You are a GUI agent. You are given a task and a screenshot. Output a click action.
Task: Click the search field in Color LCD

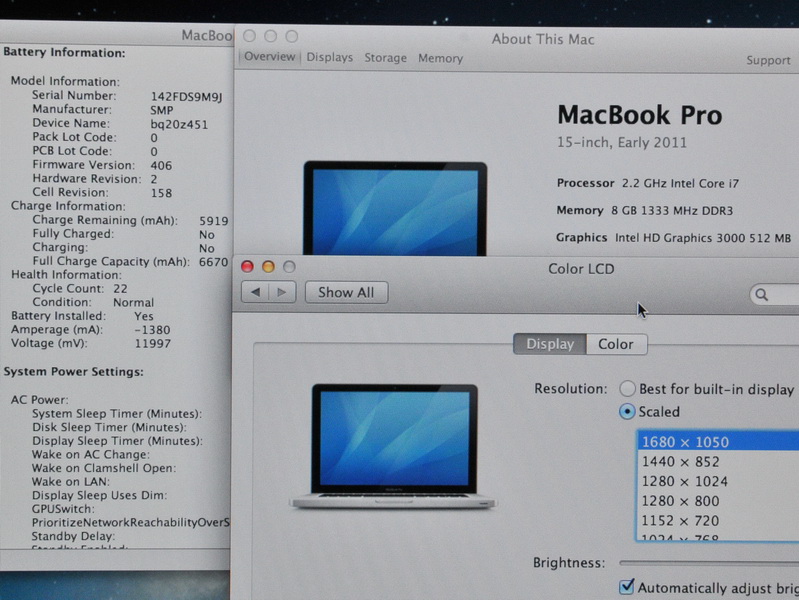tap(775, 295)
